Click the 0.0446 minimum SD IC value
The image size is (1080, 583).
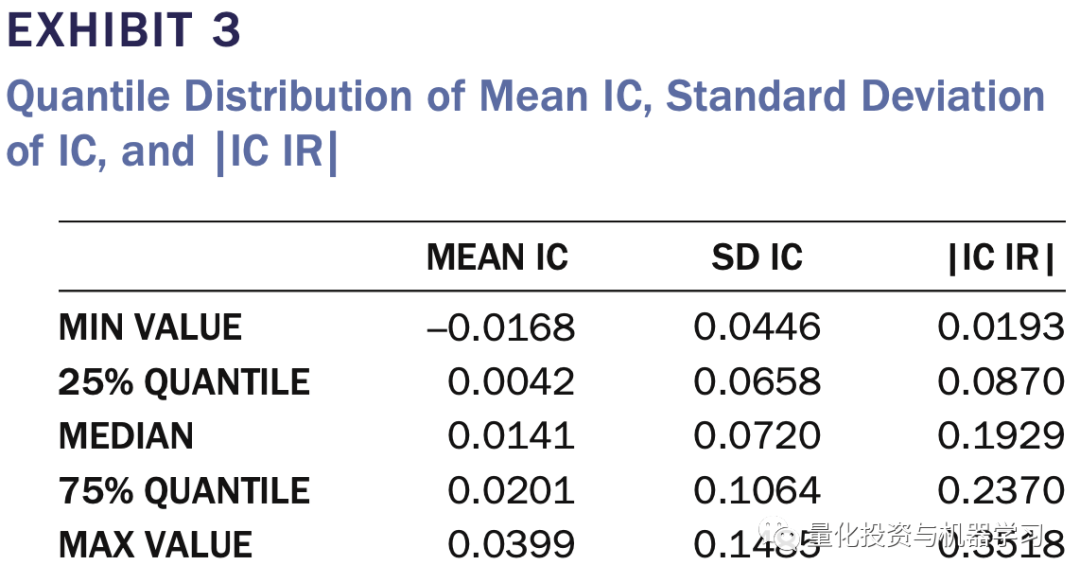click(x=757, y=327)
